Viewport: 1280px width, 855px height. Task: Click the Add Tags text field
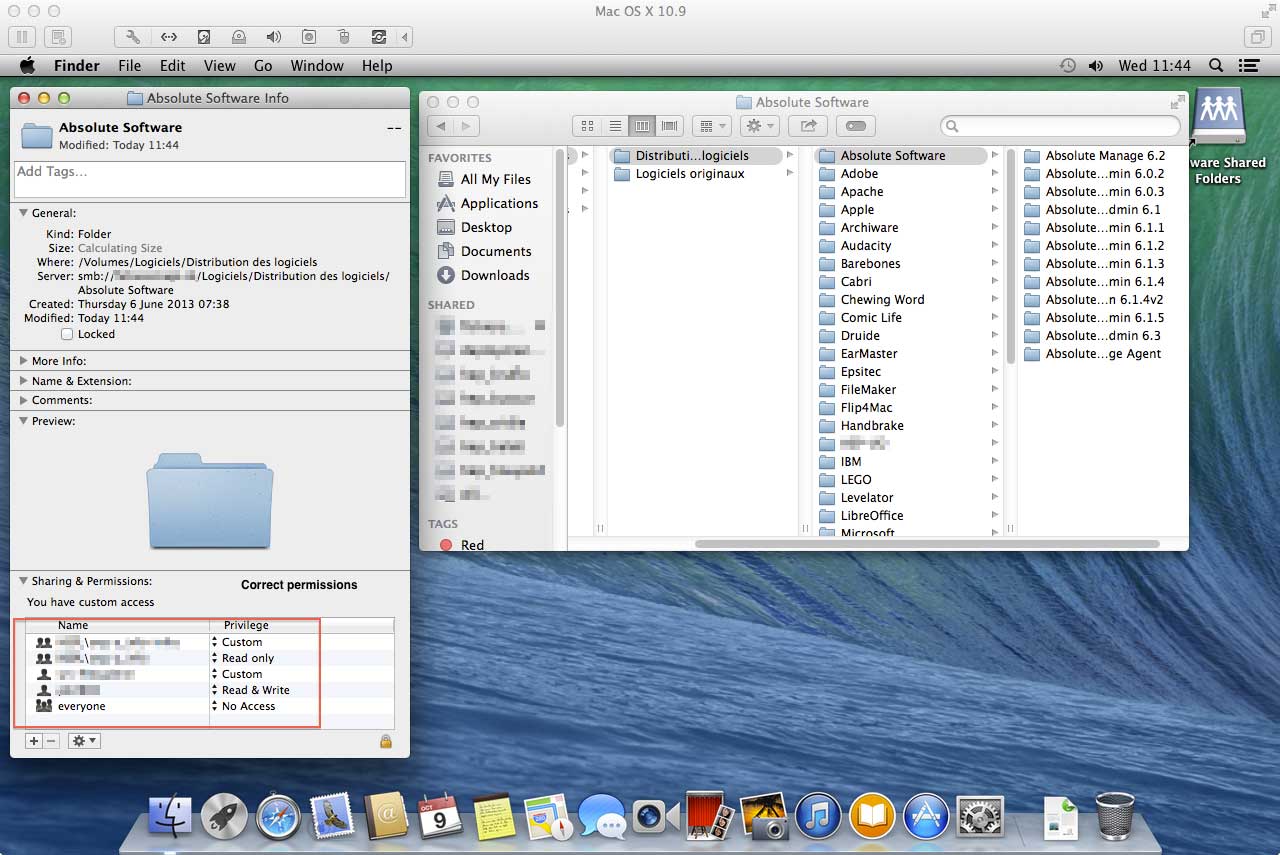[210, 179]
